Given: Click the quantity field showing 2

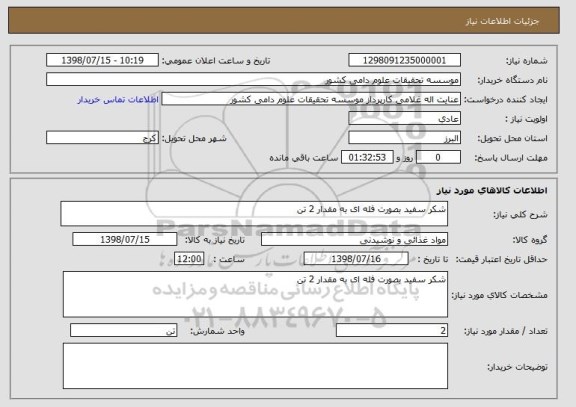Looking at the screenshot, I should [392, 330].
